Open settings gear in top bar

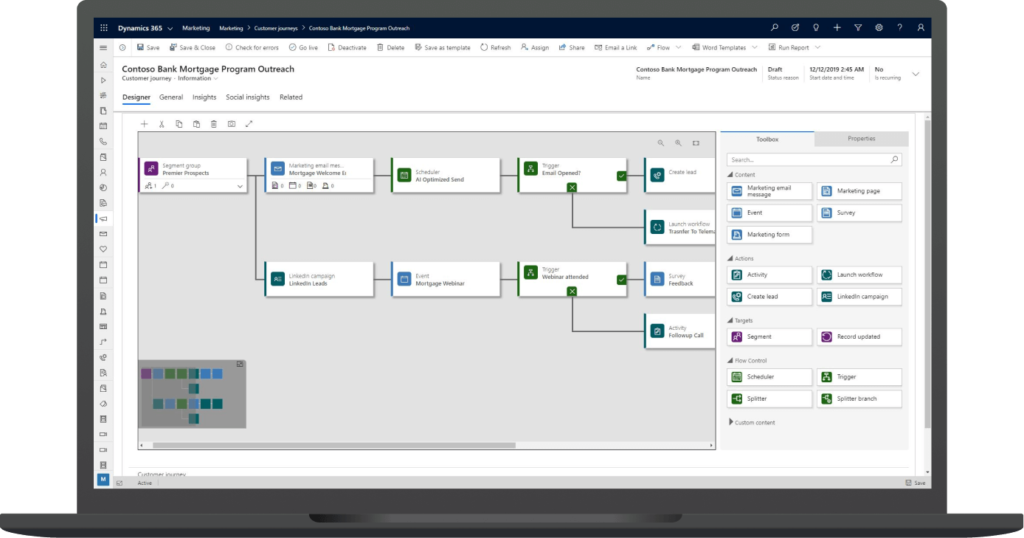tap(879, 28)
